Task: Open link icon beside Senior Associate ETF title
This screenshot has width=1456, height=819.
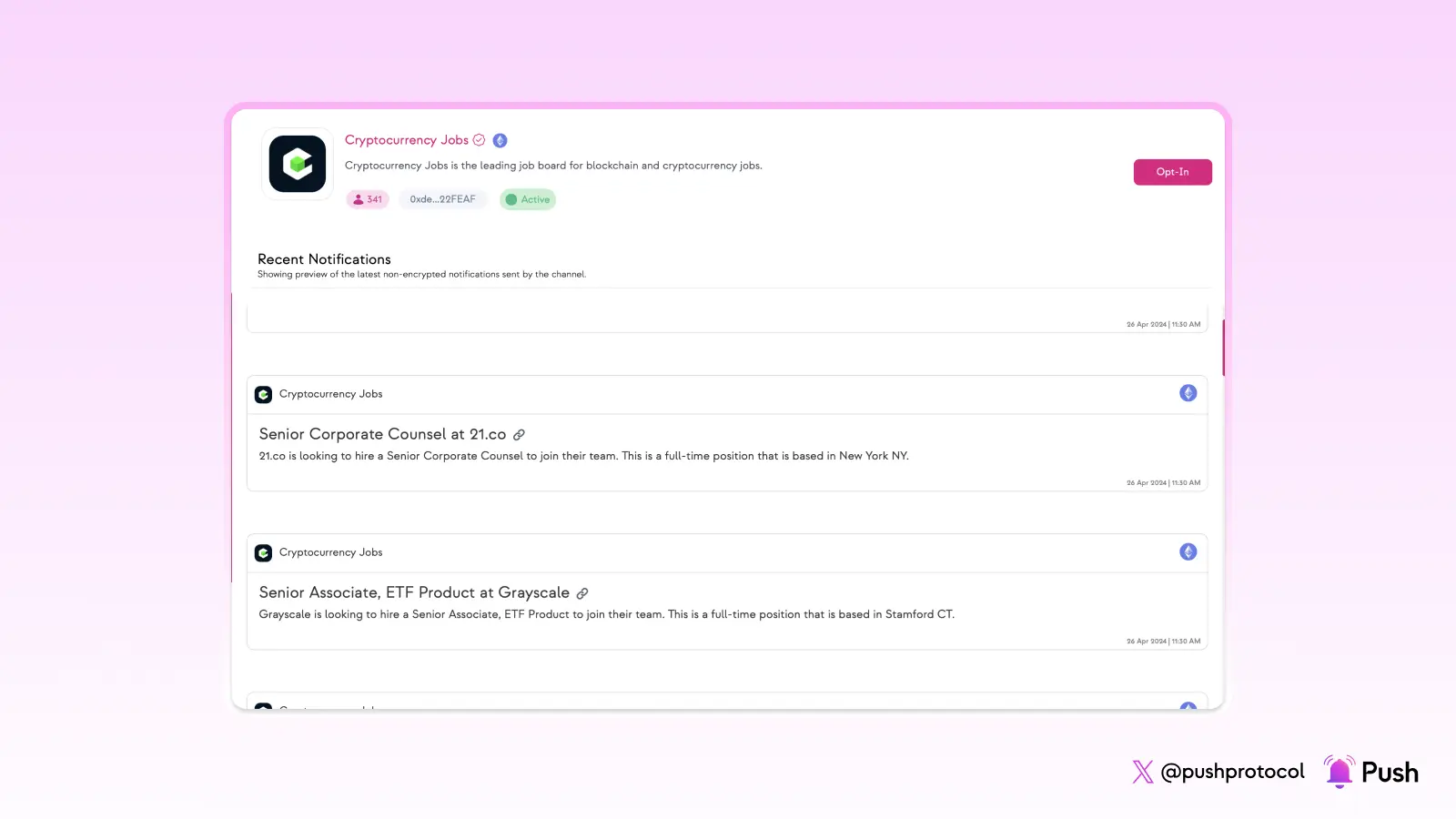Action: tap(582, 593)
